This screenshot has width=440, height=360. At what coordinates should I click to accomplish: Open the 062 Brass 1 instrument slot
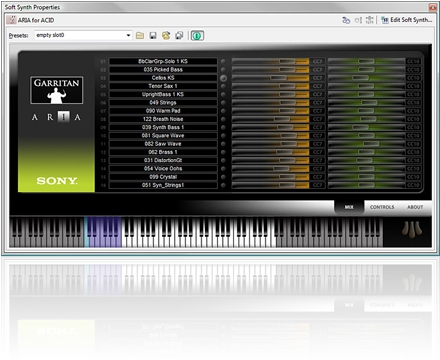[x=163, y=152]
